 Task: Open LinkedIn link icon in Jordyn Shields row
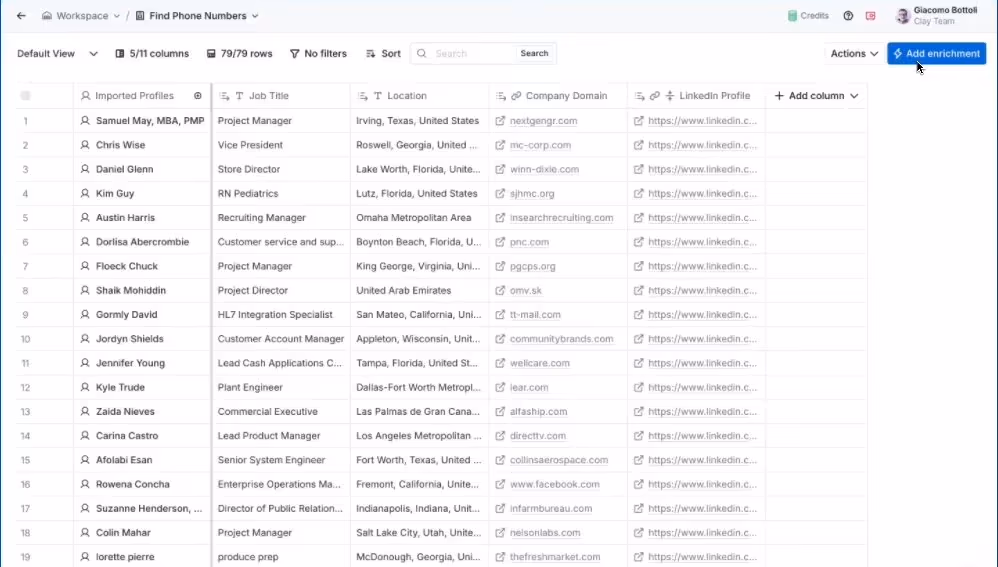638,339
